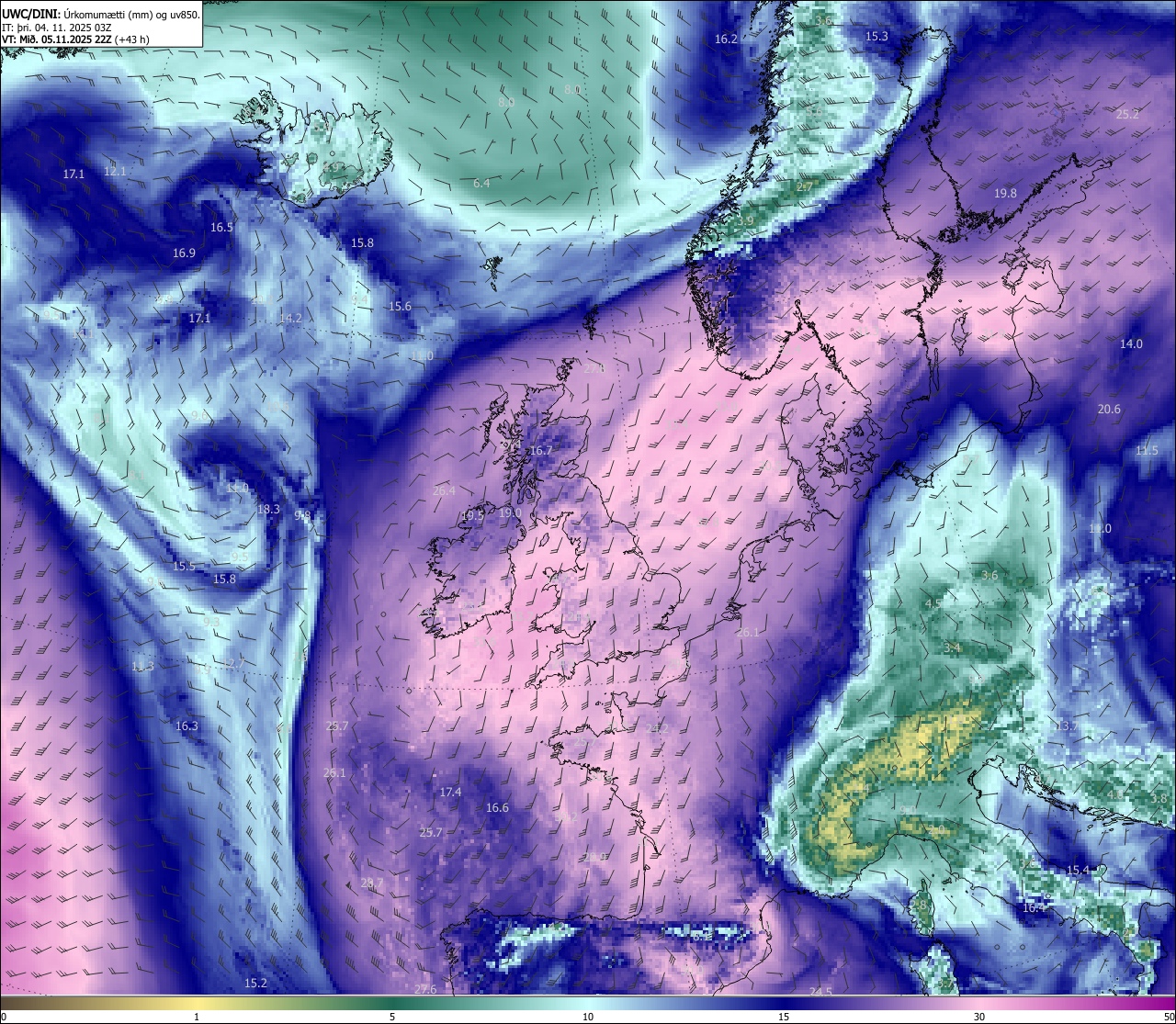Click the 15.2 value at the bottom left
The image size is (1176, 1024).
[x=255, y=983]
